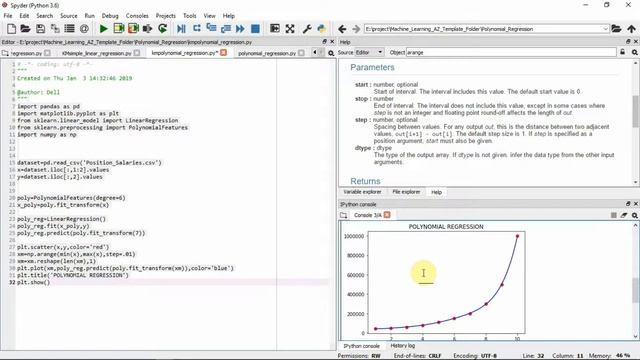Run current cell and advance
This screenshot has height=360, width=640.
coord(133,29)
